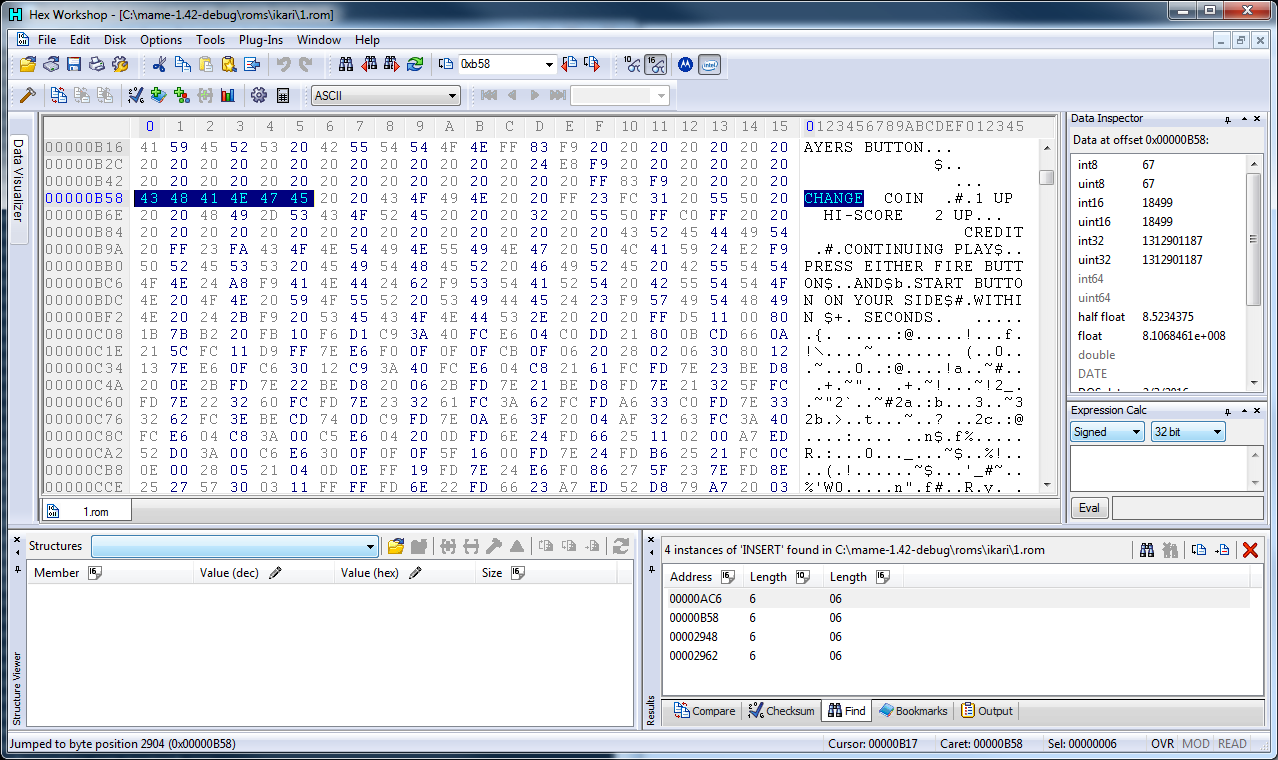
Task: Select the Find results tab
Action: coord(847,711)
